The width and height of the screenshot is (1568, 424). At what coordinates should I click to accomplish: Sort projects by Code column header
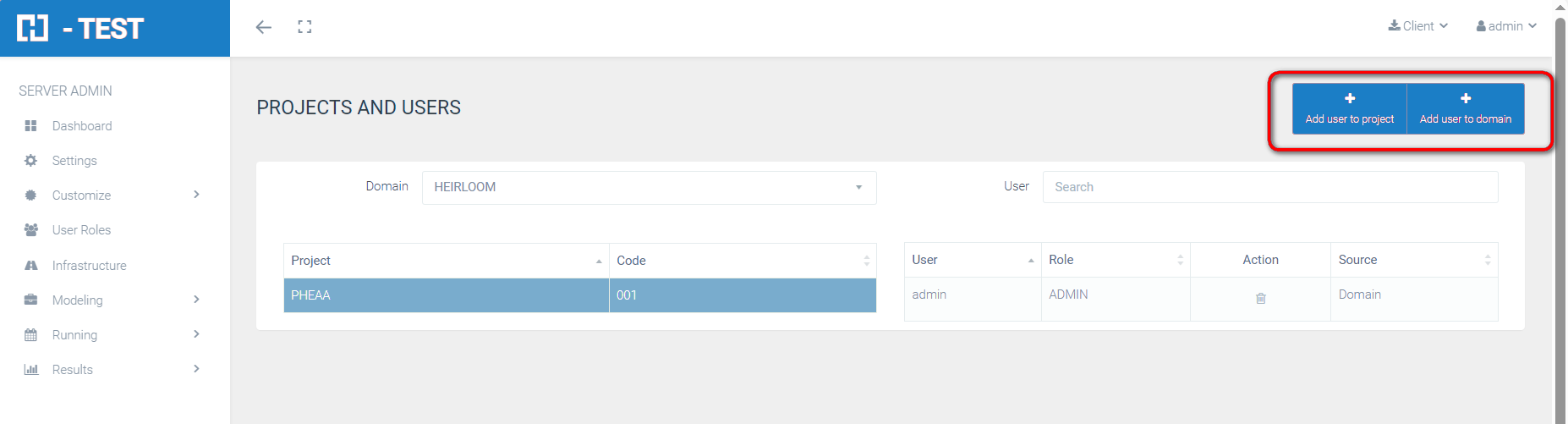tap(742, 261)
